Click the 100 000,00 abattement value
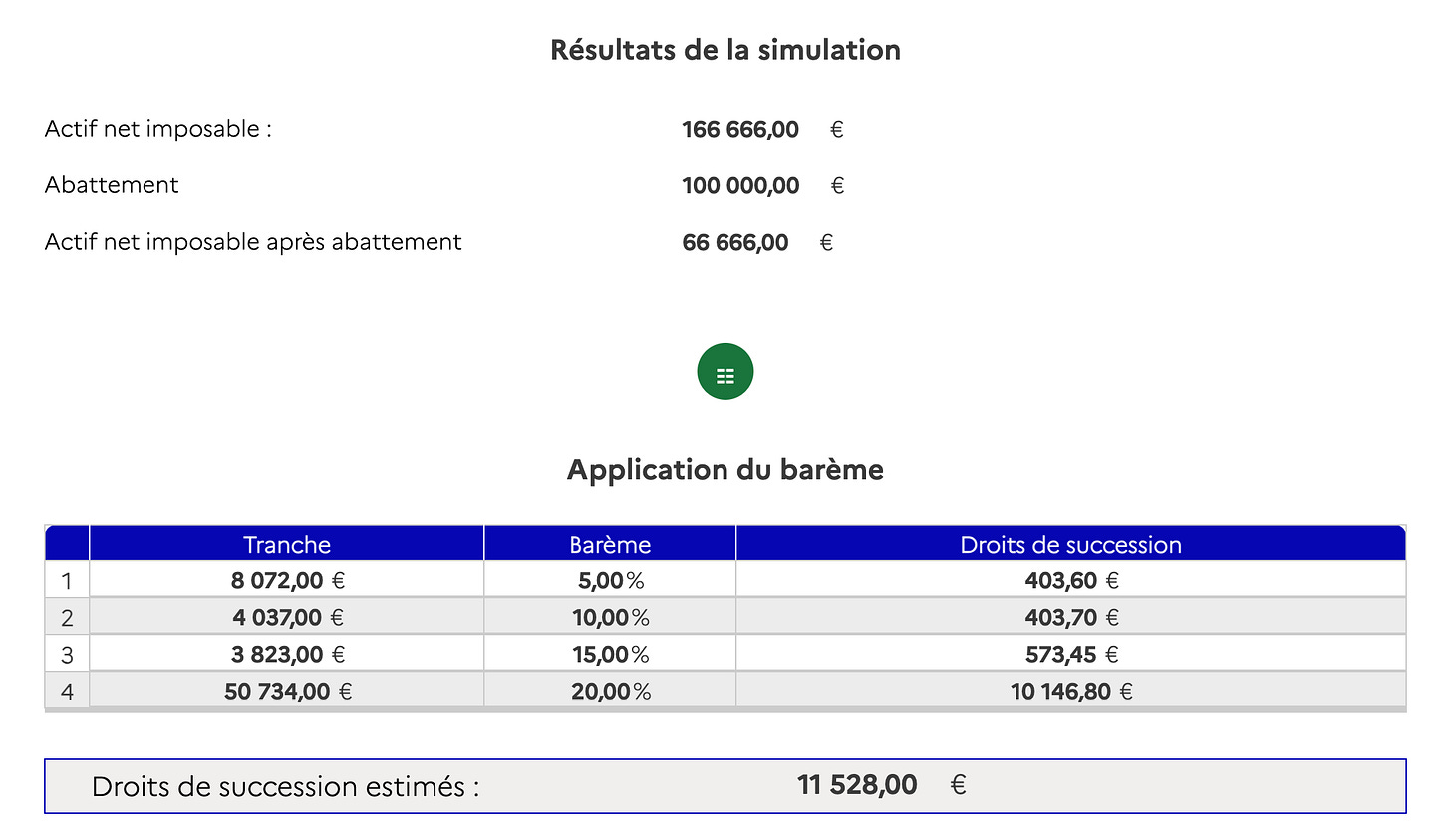 point(740,185)
